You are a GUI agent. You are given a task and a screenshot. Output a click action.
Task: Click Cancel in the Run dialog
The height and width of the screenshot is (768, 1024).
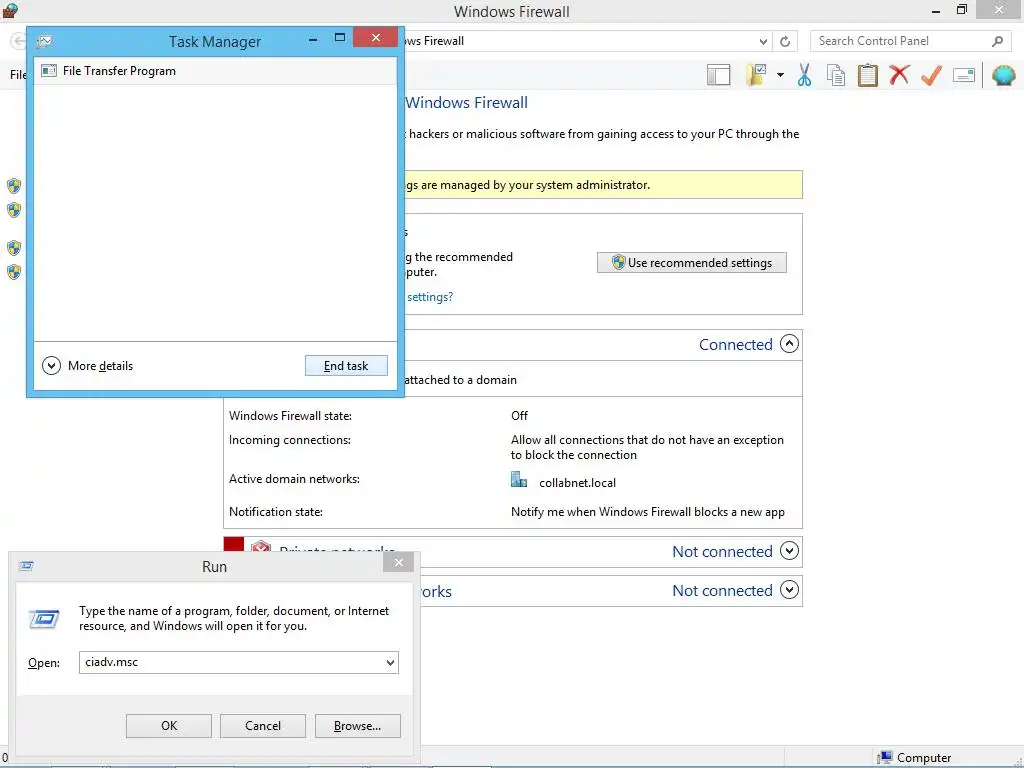[263, 726]
